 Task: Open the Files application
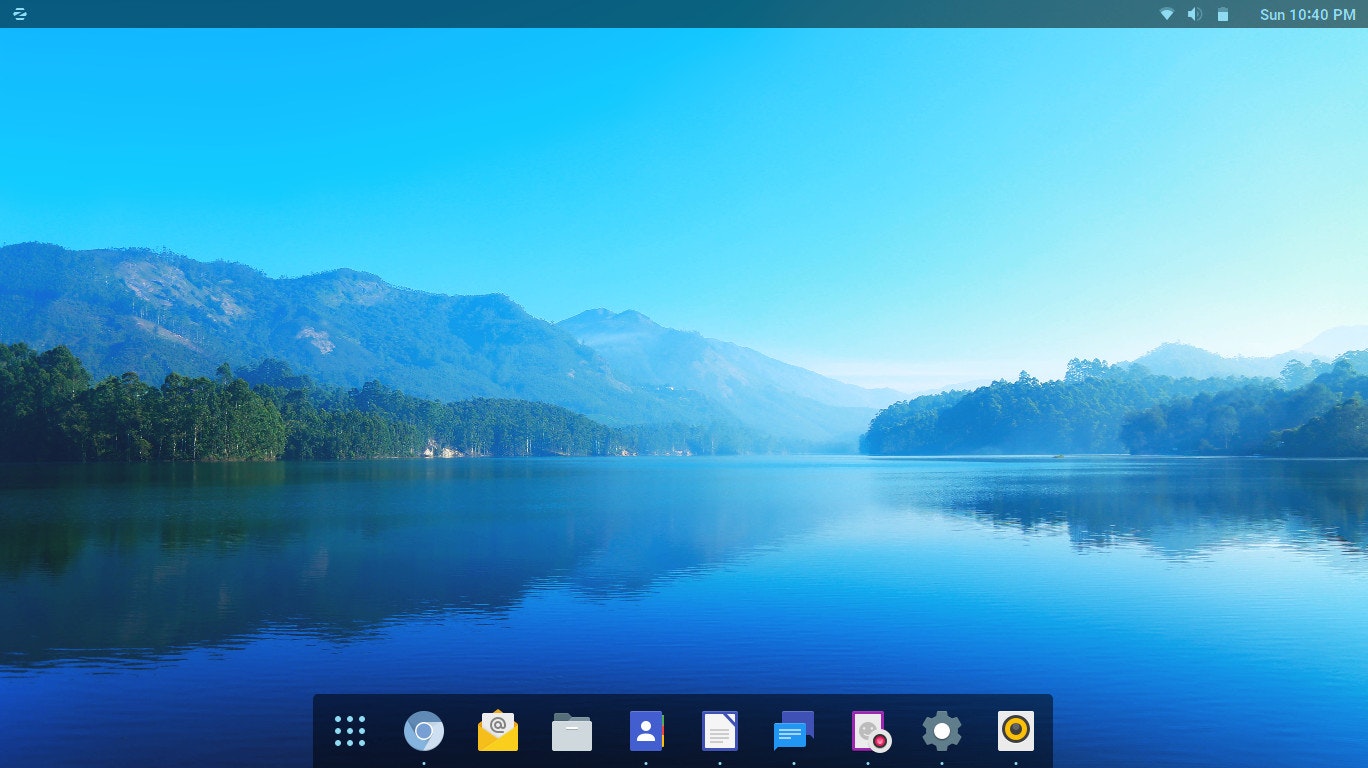pos(572,731)
